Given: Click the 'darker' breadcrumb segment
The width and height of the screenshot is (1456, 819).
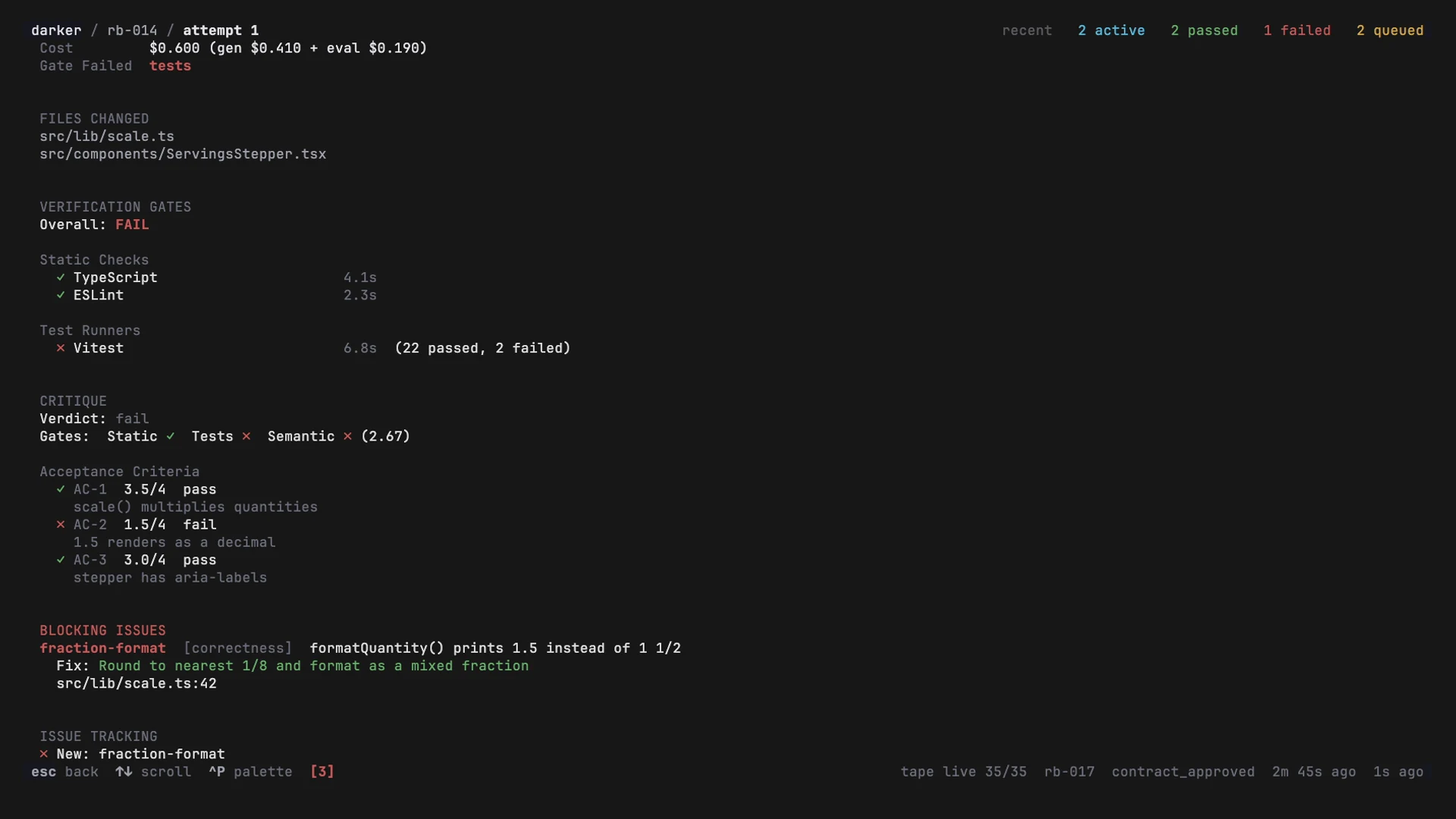Looking at the screenshot, I should pos(56,30).
